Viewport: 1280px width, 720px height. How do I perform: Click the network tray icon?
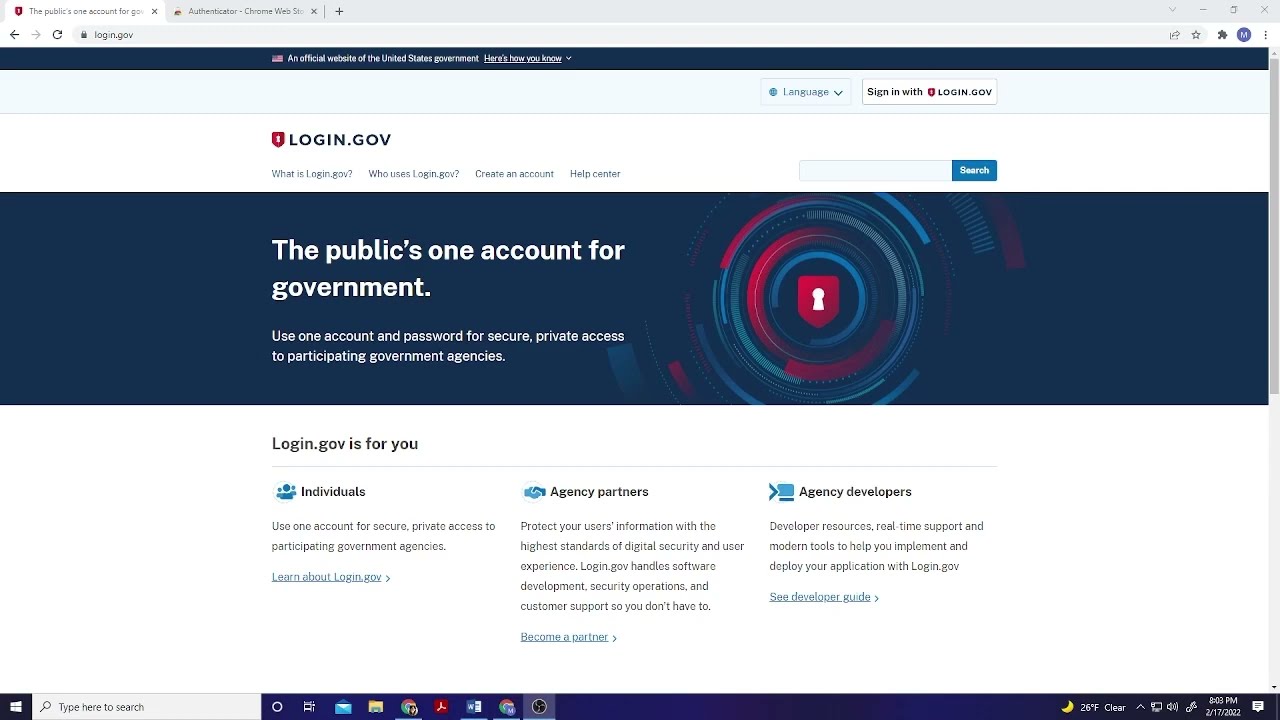pyautogui.click(x=1156, y=707)
